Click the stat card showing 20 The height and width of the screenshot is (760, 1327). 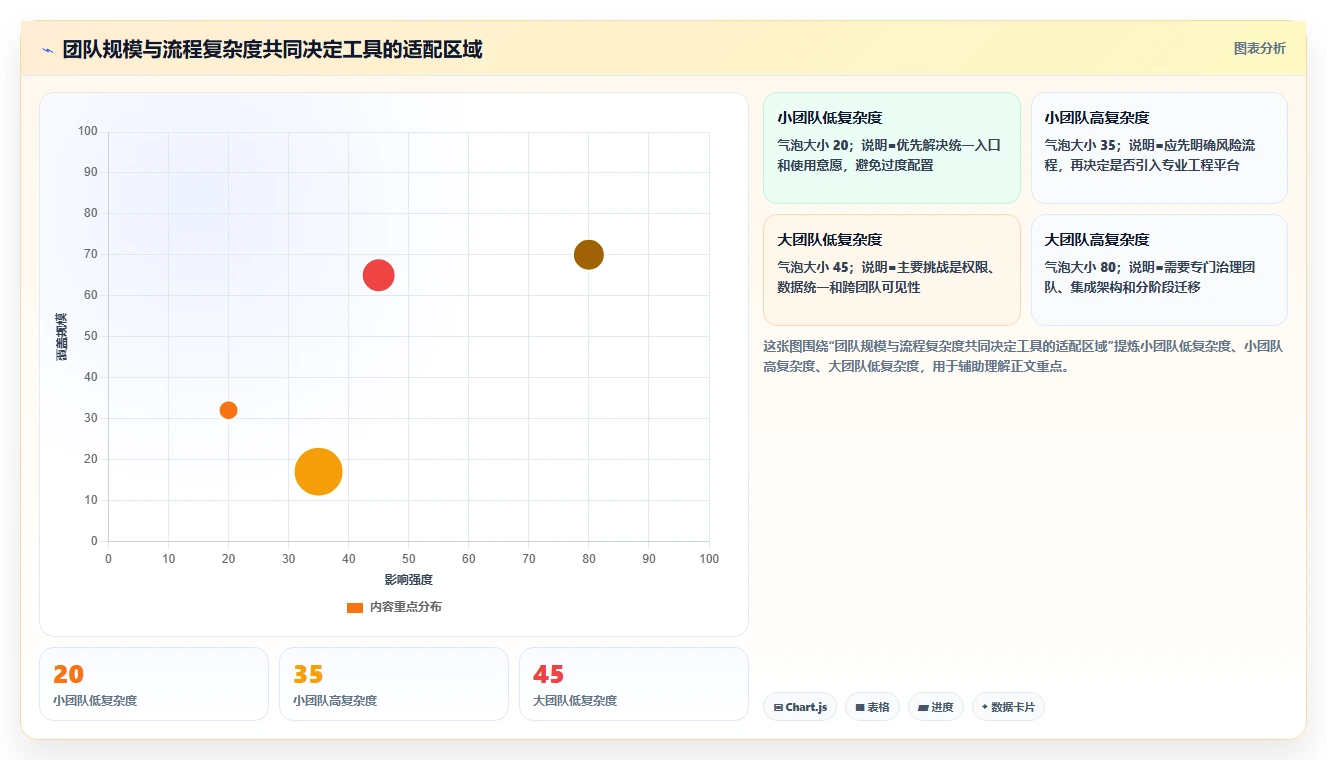154,684
